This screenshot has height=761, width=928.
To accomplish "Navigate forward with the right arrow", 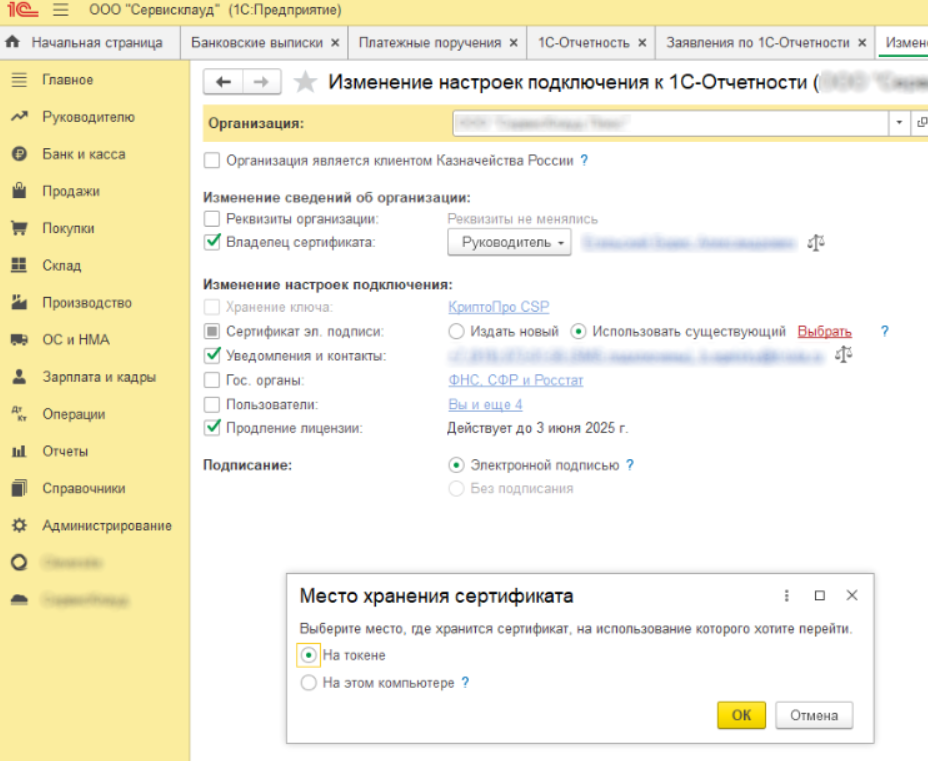I will tap(261, 82).
